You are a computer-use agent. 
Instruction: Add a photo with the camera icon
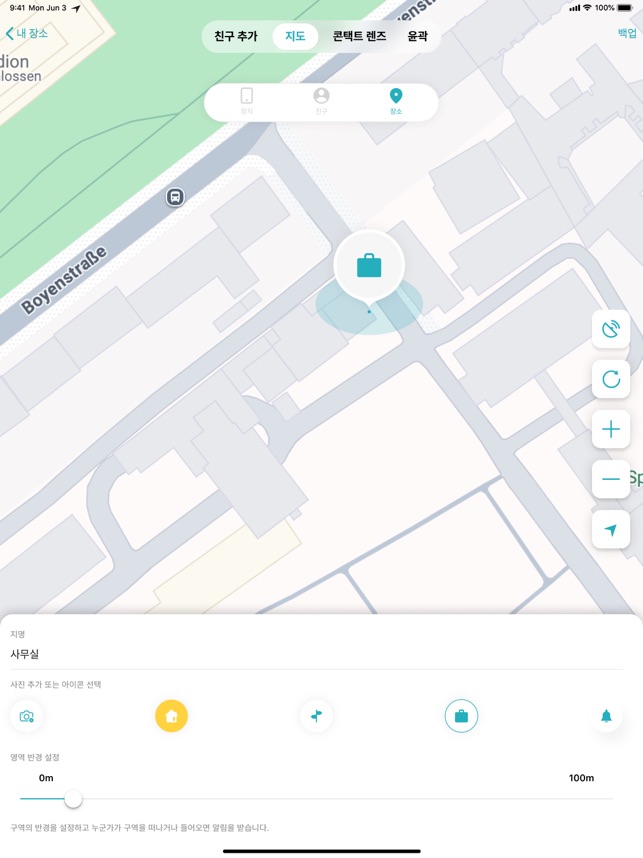pyautogui.click(x=26, y=716)
